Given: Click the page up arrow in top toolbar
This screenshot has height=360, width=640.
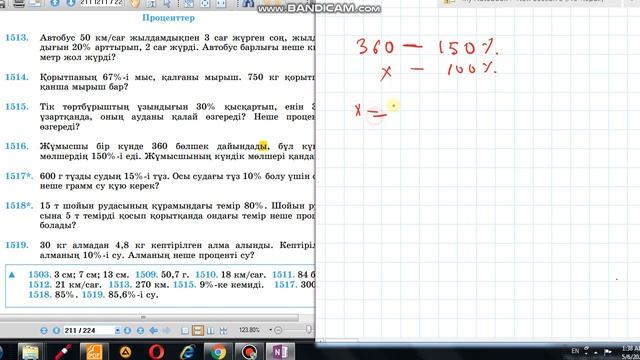Looking at the screenshot, I should pos(55,3).
